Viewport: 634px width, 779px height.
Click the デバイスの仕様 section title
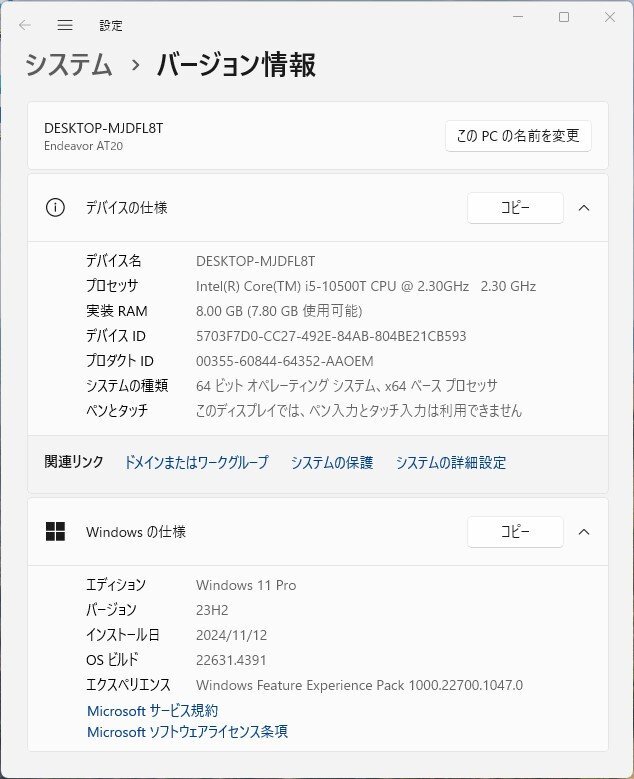point(127,208)
